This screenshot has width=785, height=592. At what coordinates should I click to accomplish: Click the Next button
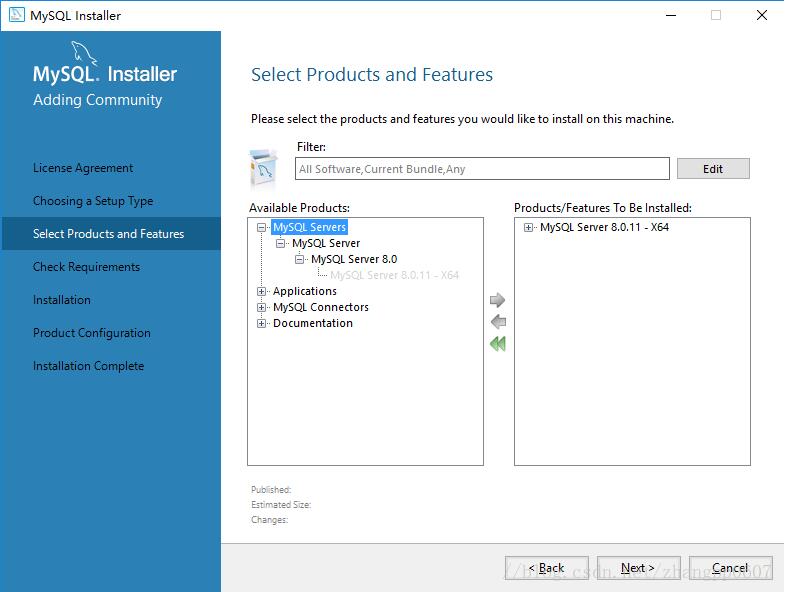click(638, 568)
